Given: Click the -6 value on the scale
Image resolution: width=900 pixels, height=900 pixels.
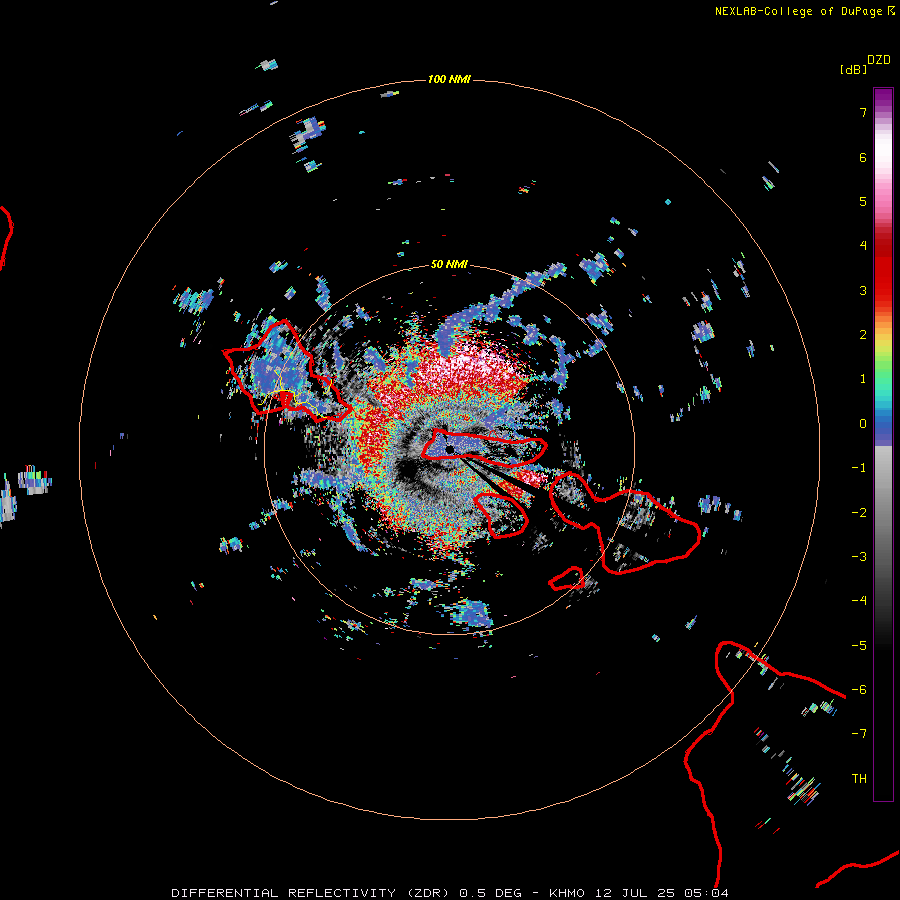Looking at the screenshot, I should click(859, 690).
